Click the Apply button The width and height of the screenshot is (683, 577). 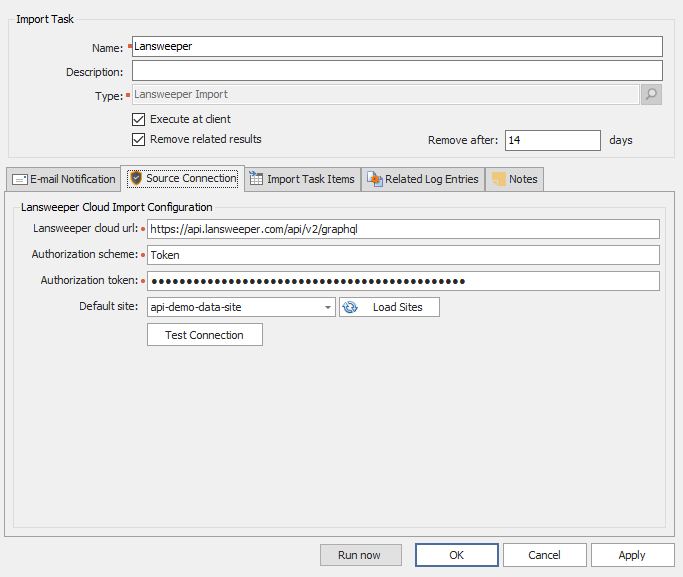tap(632, 555)
